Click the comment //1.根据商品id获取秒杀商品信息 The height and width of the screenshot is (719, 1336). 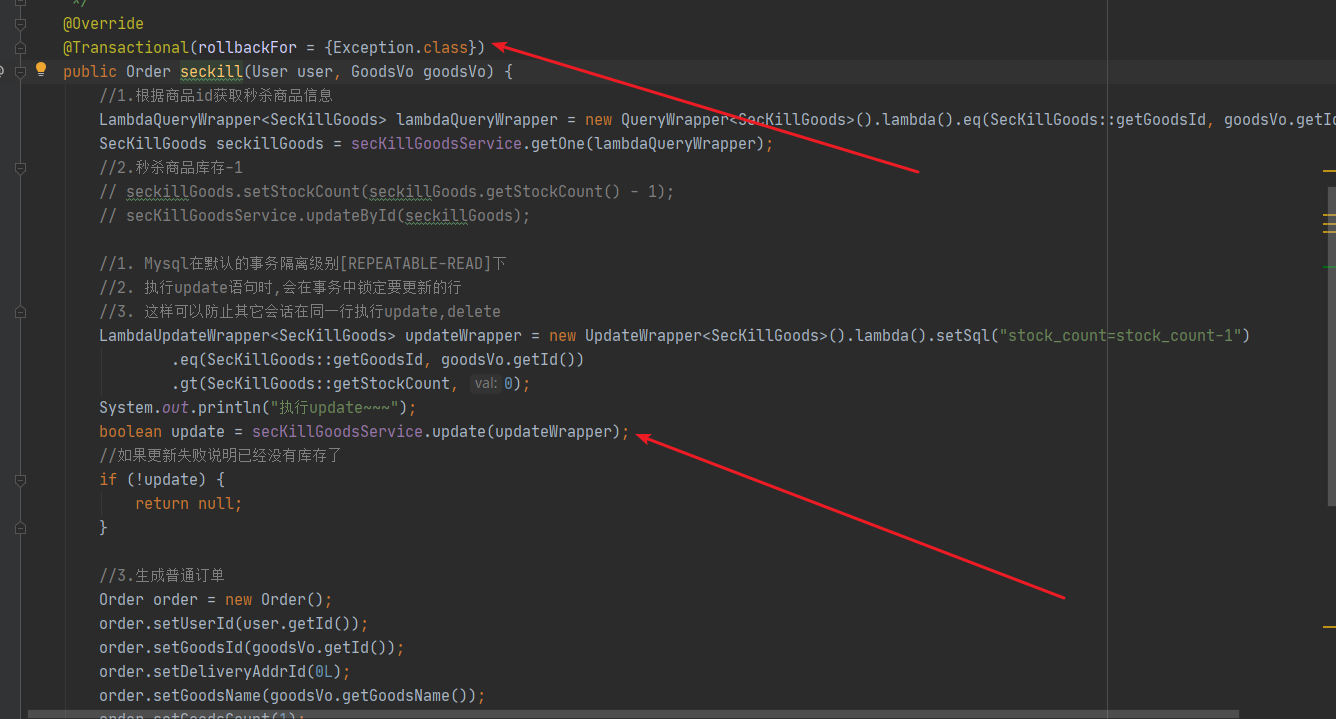tap(216, 96)
